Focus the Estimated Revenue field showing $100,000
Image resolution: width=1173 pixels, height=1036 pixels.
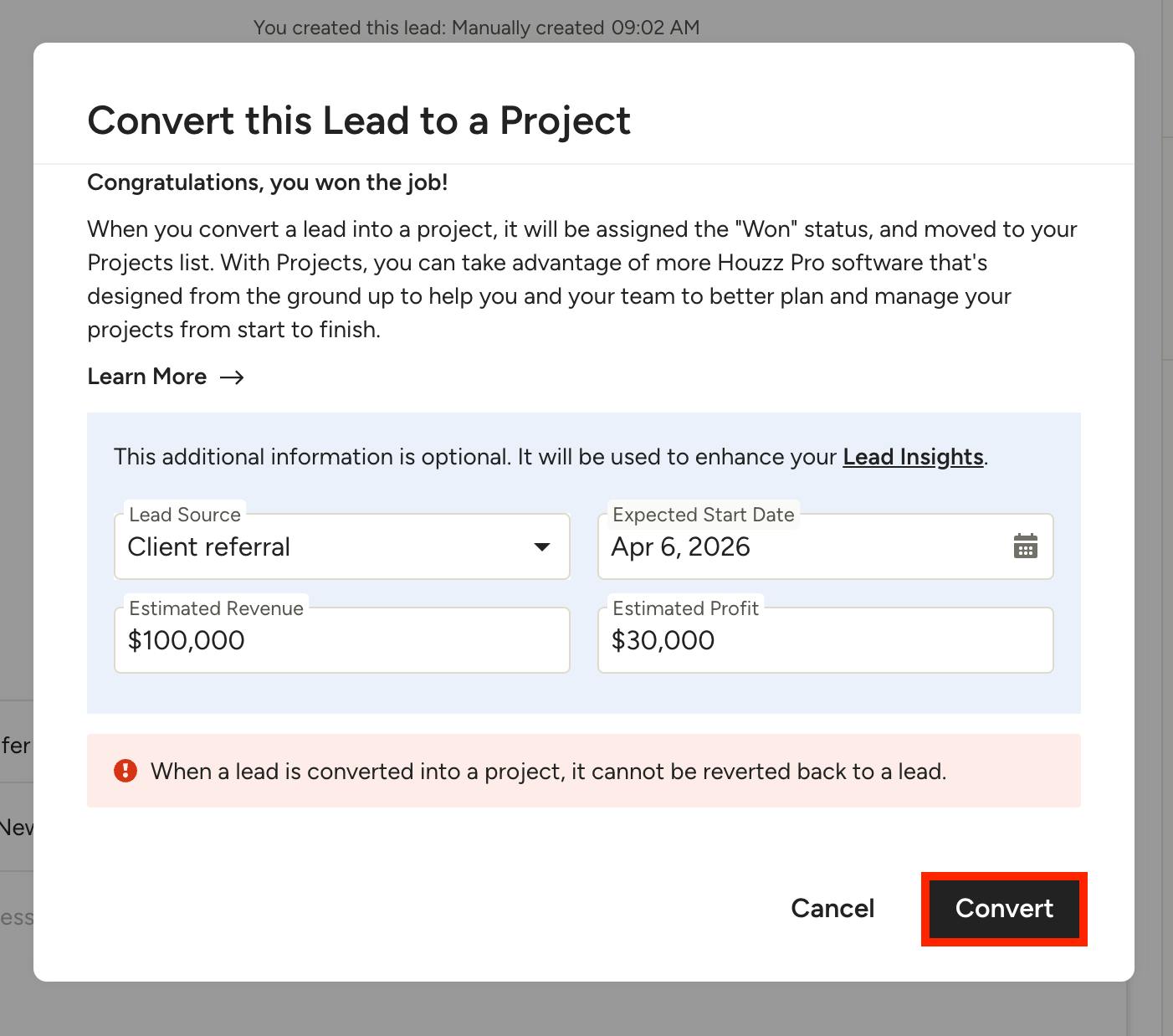tap(341, 641)
